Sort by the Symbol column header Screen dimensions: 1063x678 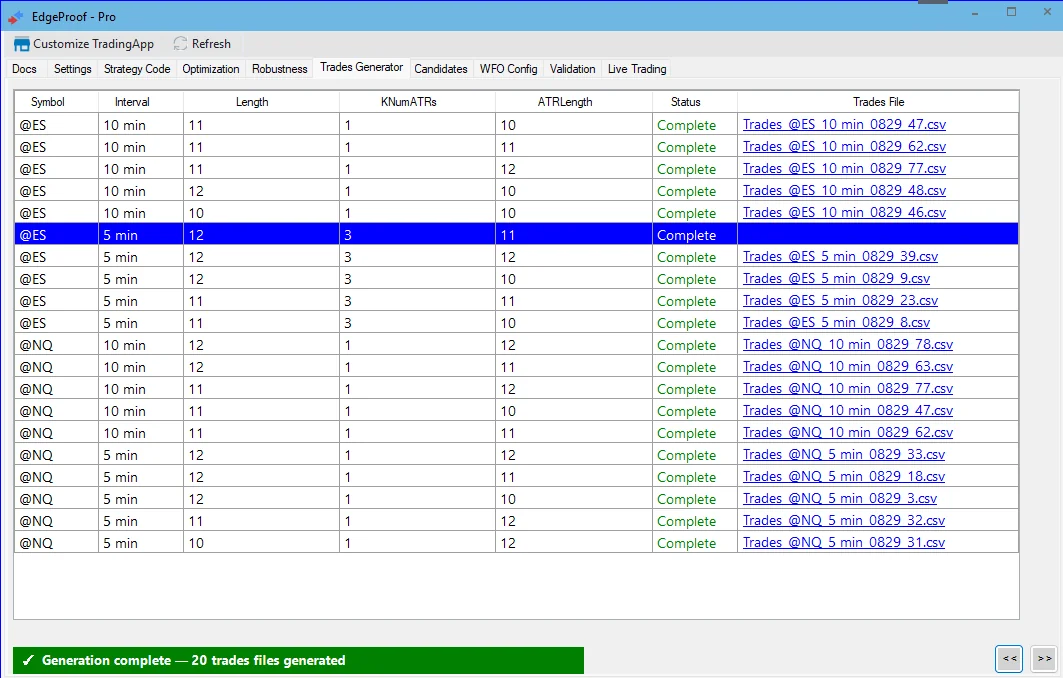coord(56,102)
